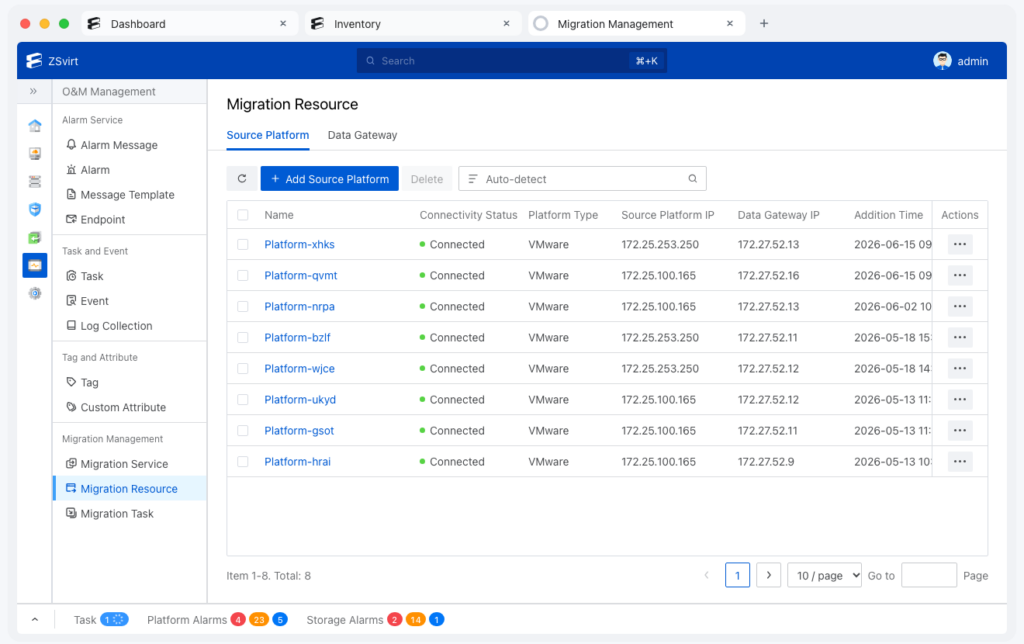Check the Platform-gsot row checkbox
1024x644 pixels.
tap(243, 430)
